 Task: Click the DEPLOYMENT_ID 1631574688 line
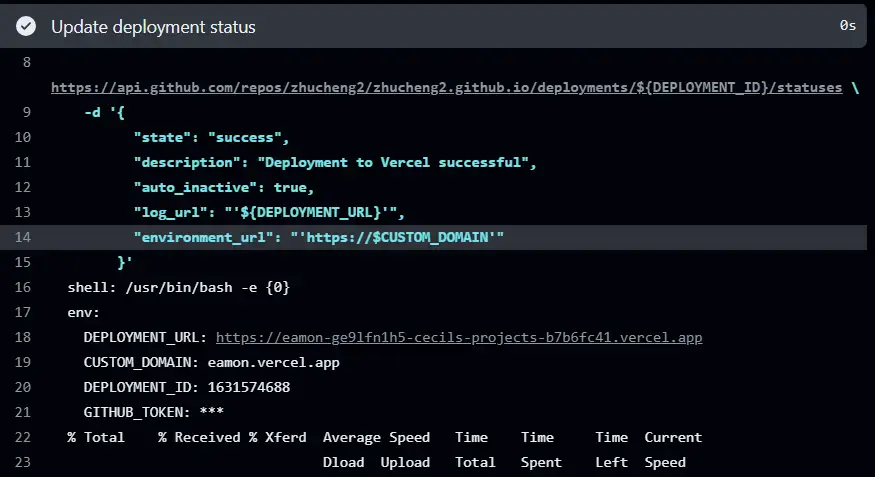coord(186,387)
